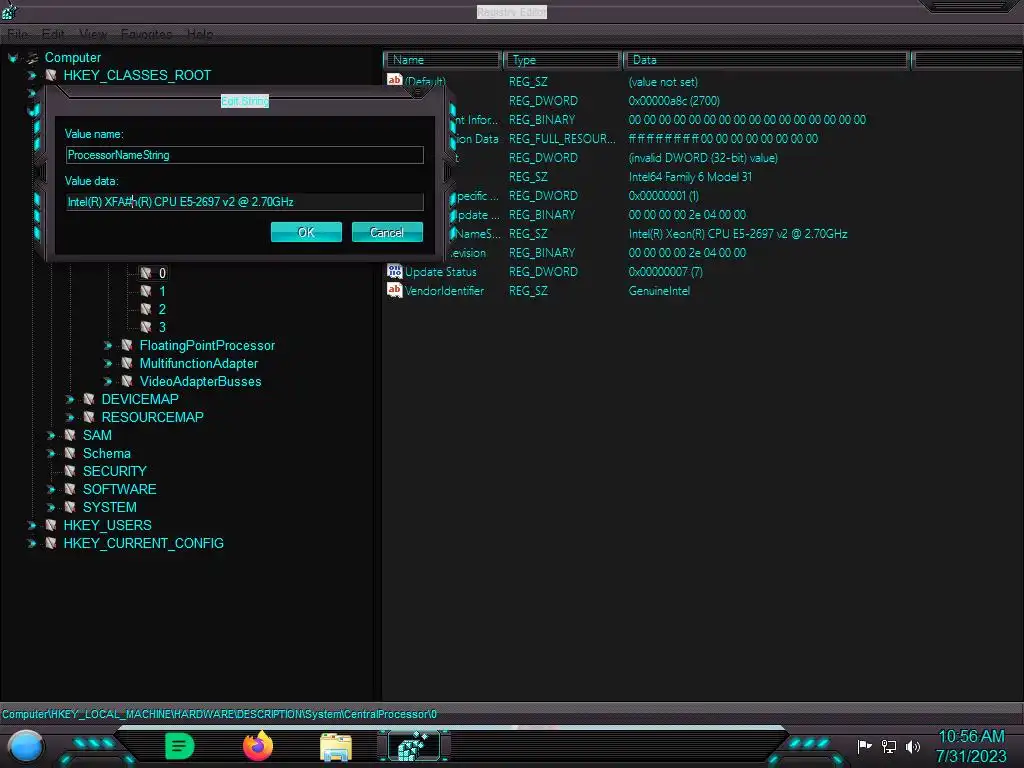Open the Start orb on taskbar
The image size is (1024, 768).
25,746
